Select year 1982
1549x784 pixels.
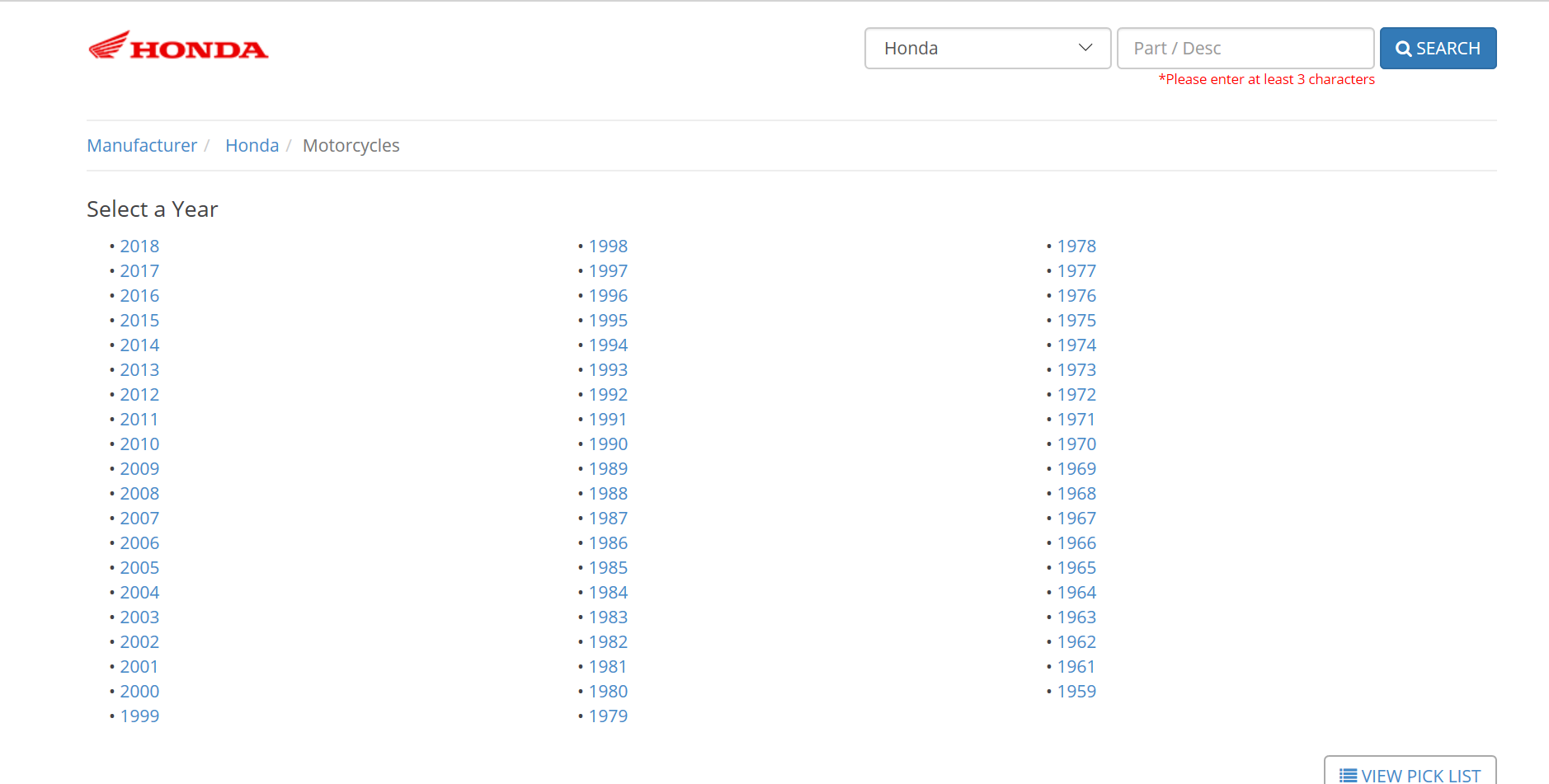[x=608, y=642]
